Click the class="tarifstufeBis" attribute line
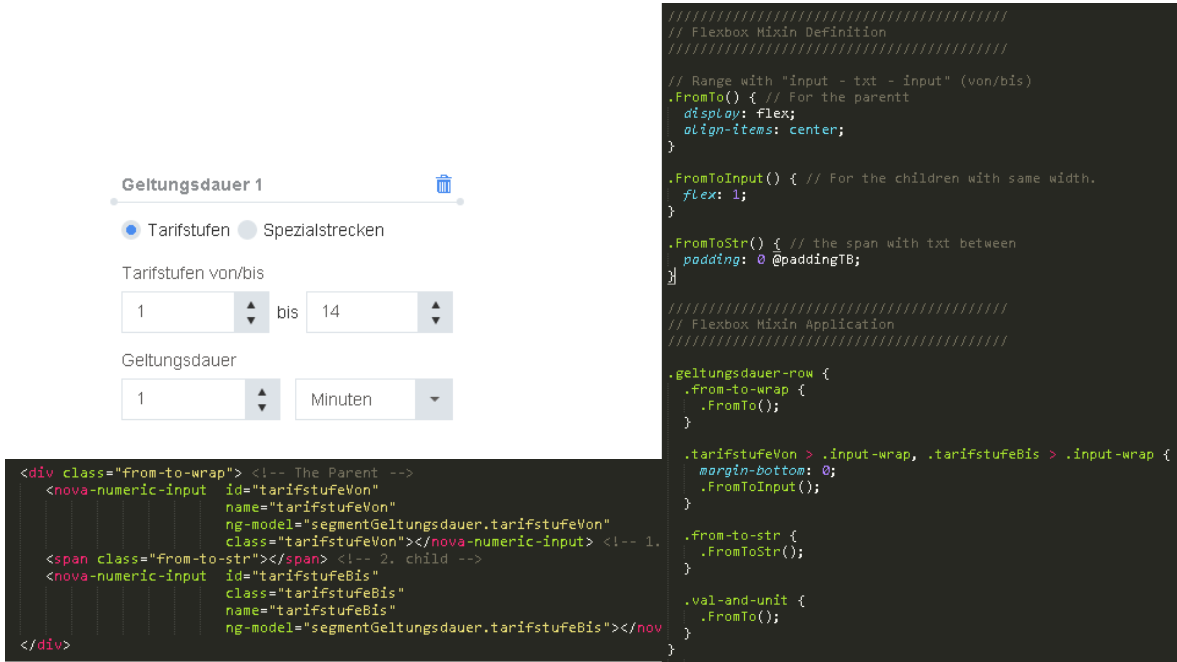 (x=315, y=593)
